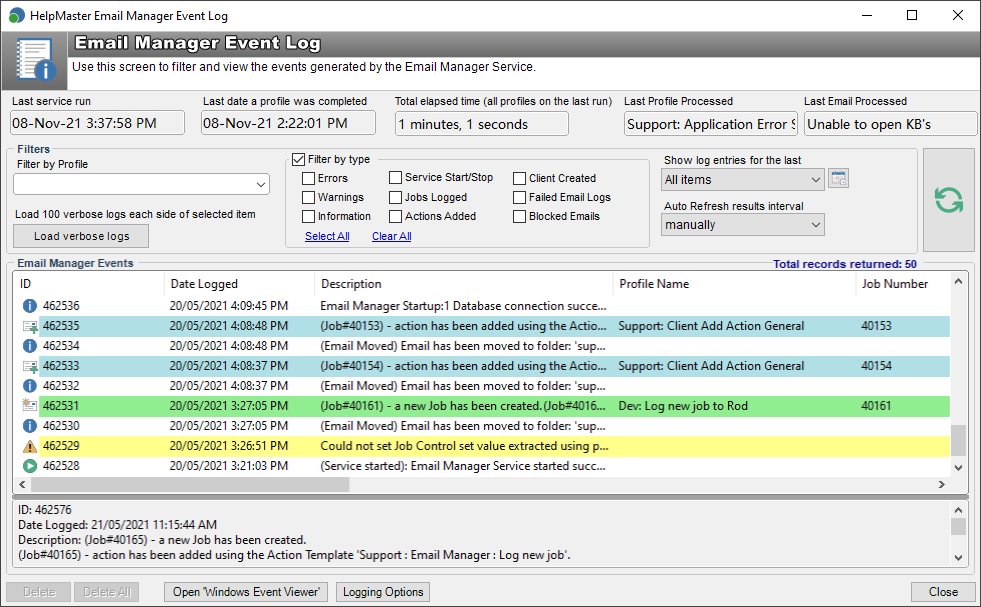Check the Actions Added filter

(x=395, y=216)
